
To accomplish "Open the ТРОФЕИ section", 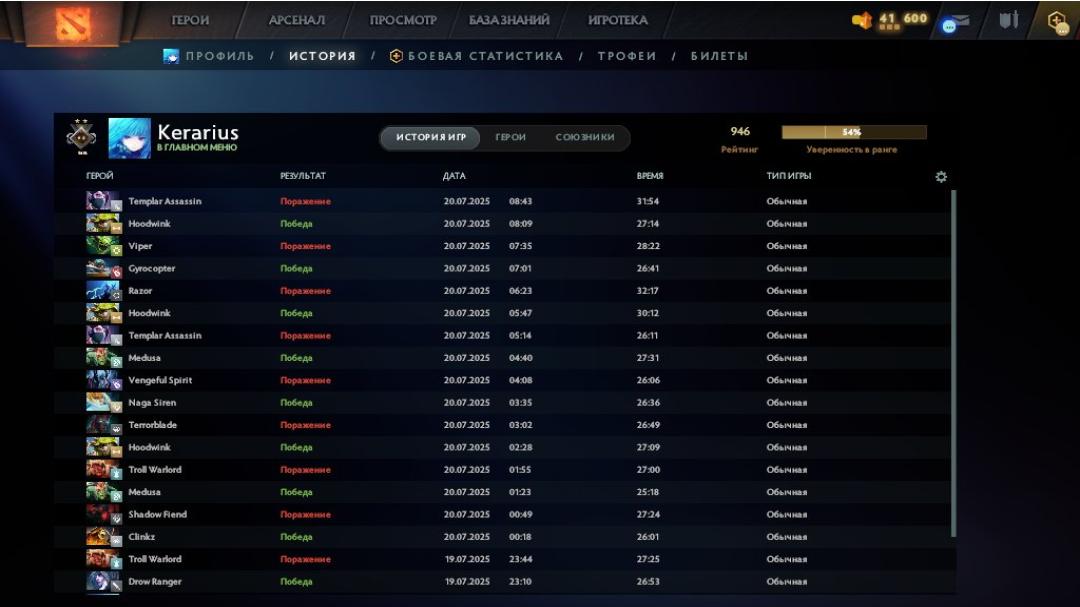I will click(627, 56).
